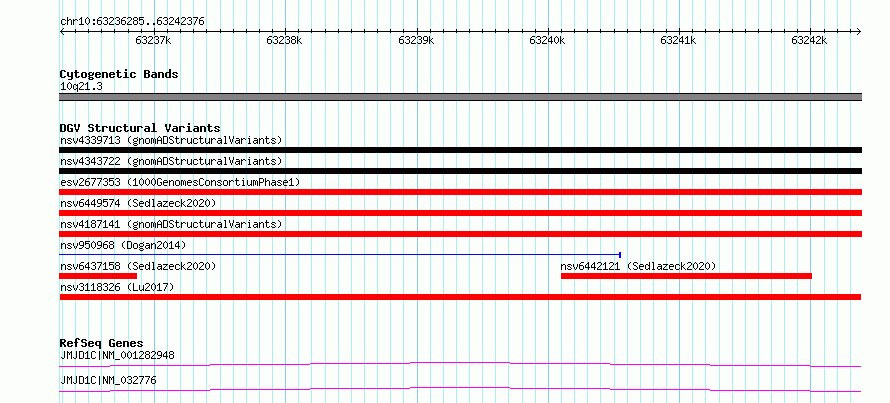Click the Cytogenetic Bands track title
Screen dimensions: 890x403
point(119,74)
